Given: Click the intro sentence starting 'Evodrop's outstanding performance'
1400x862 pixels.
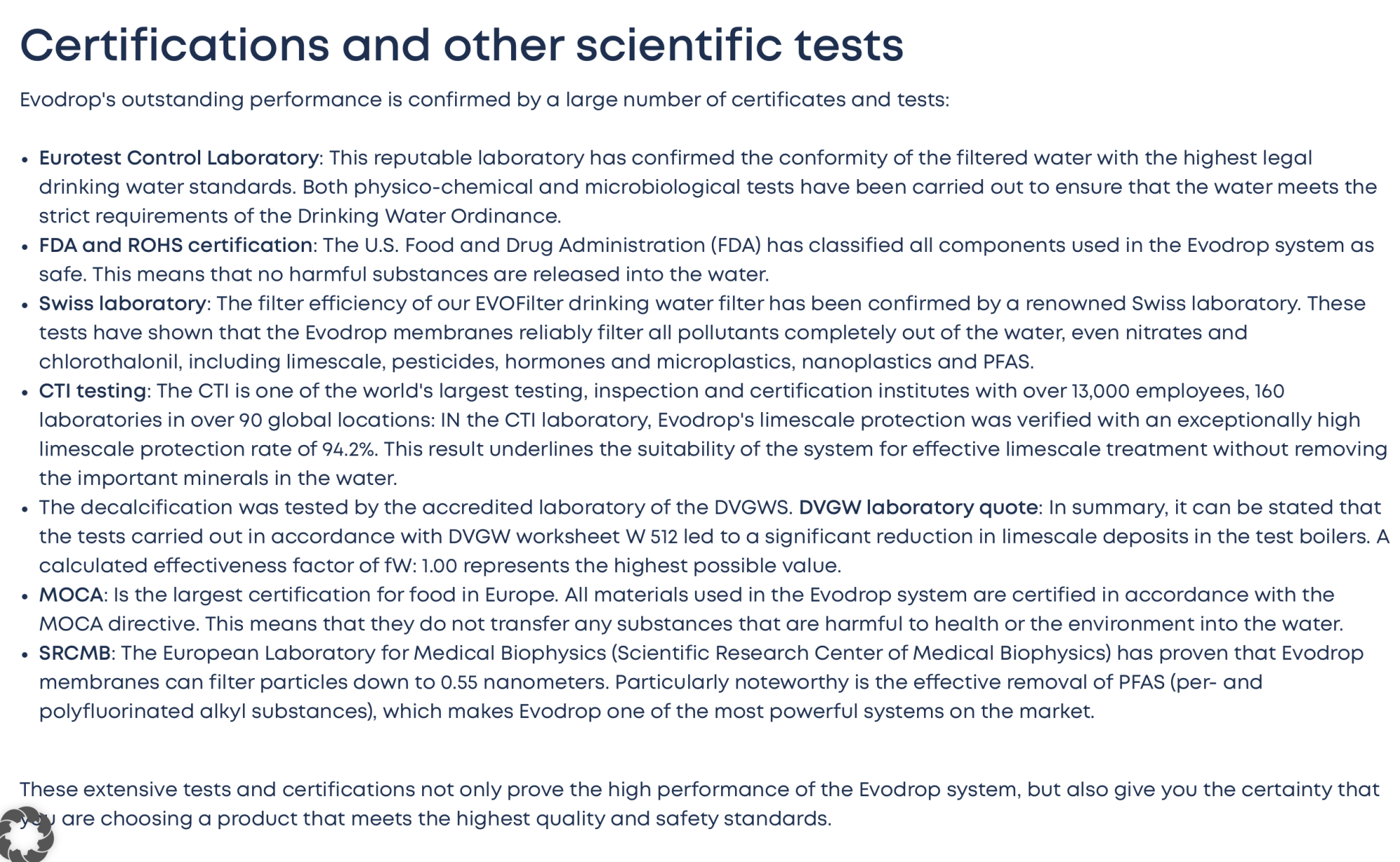Looking at the screenshot, I should 484,100.
